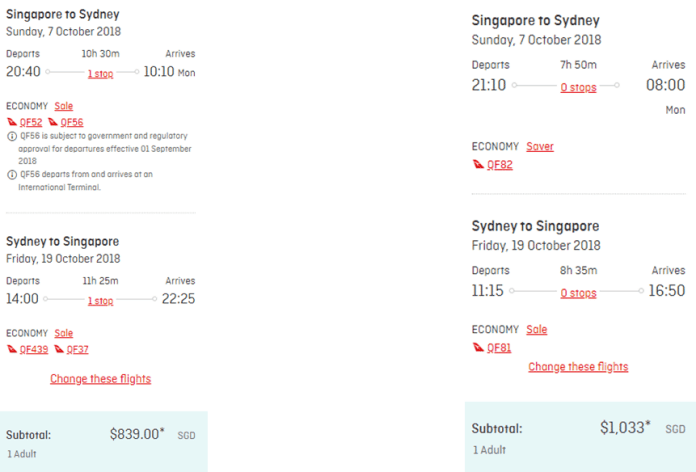Click the Sale fare link above QF81
The width and height of the screenshot is (696, 472).
pyautogui.click(x=537, y=329)
